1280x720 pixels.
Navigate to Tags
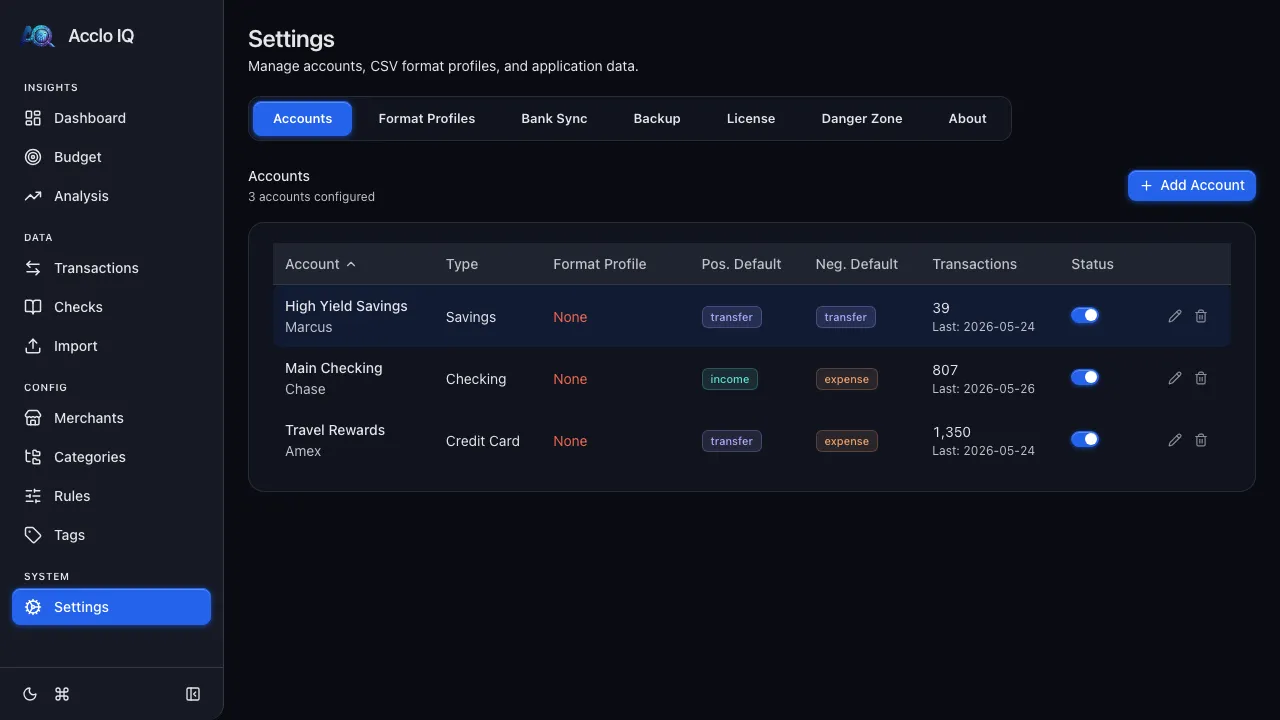tap(111, 535)
